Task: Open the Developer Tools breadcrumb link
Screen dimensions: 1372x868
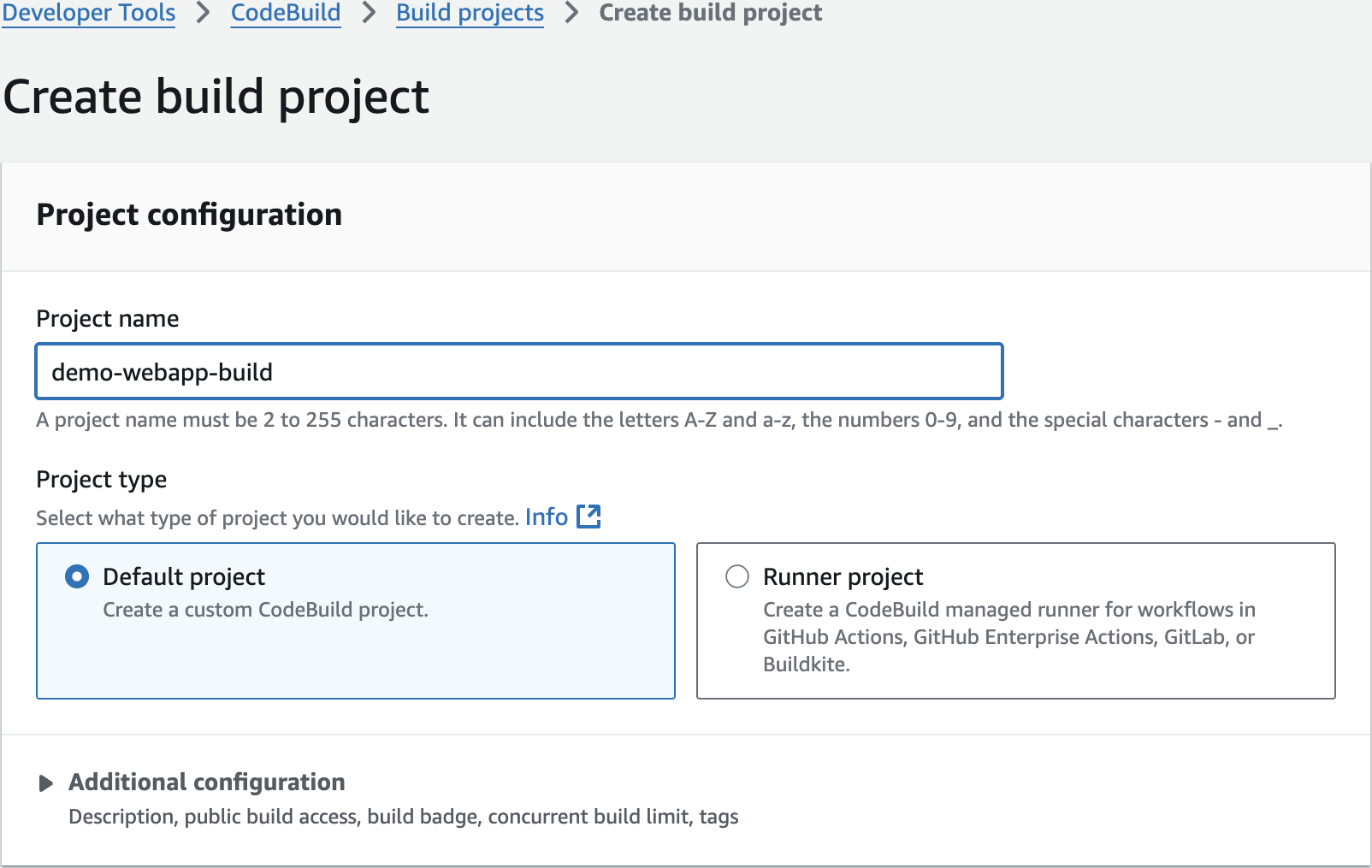Action: [88, 13]
